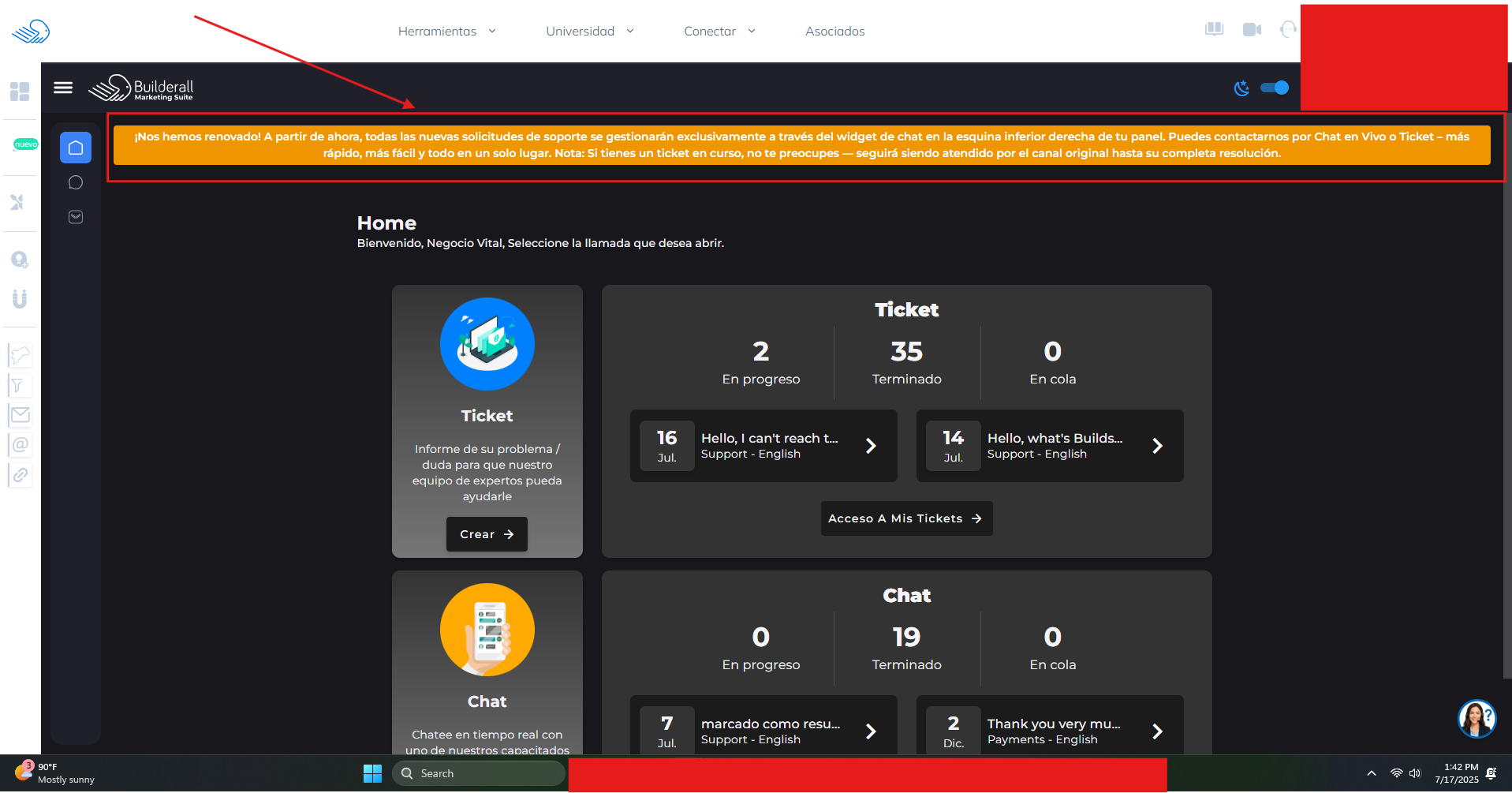Open the Asociados menu item
Image resolution: width=1512 pixels, height=793 pixels.
tap(834, 32)
